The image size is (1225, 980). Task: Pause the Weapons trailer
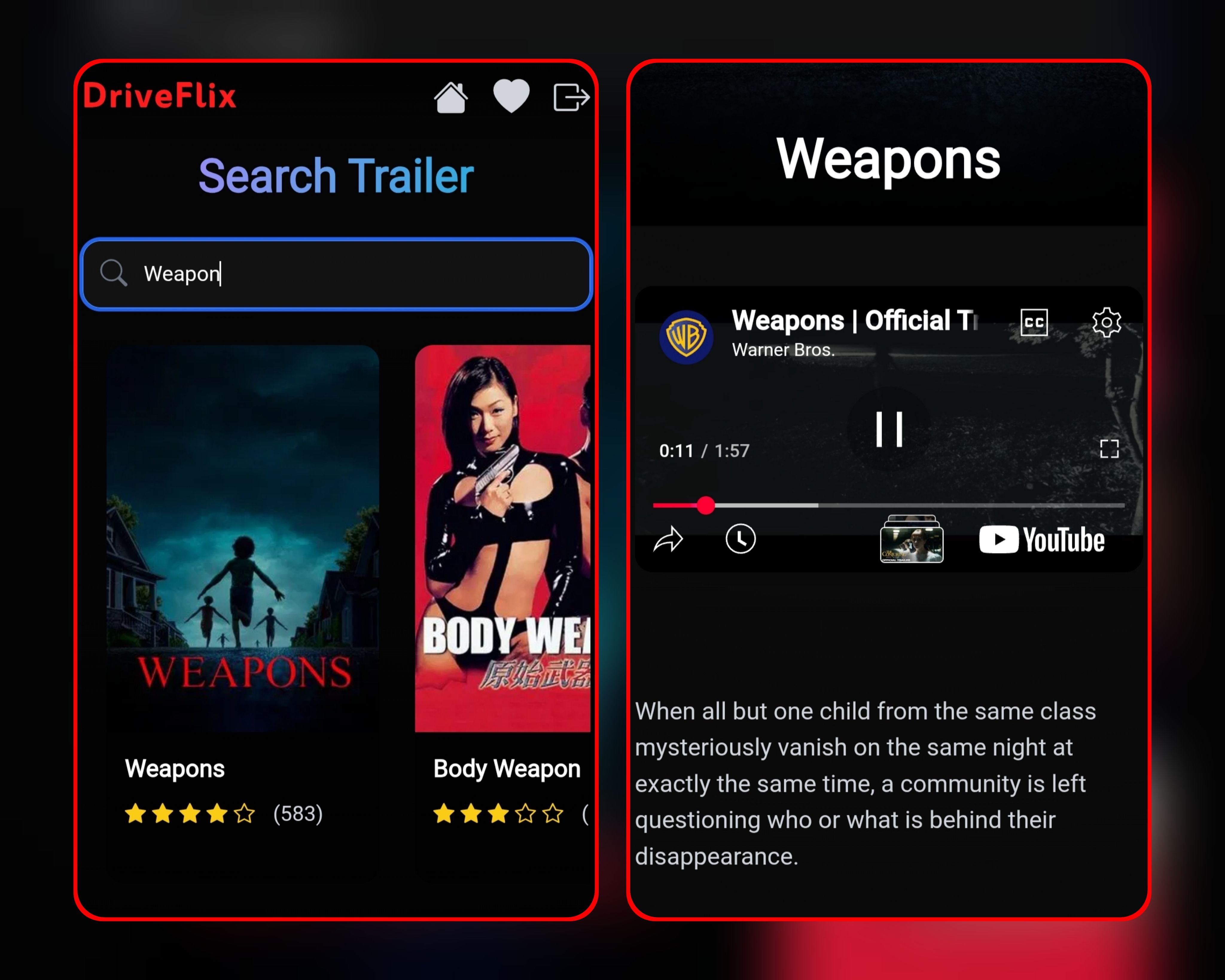pyautogui.click(x=889, y=429)
